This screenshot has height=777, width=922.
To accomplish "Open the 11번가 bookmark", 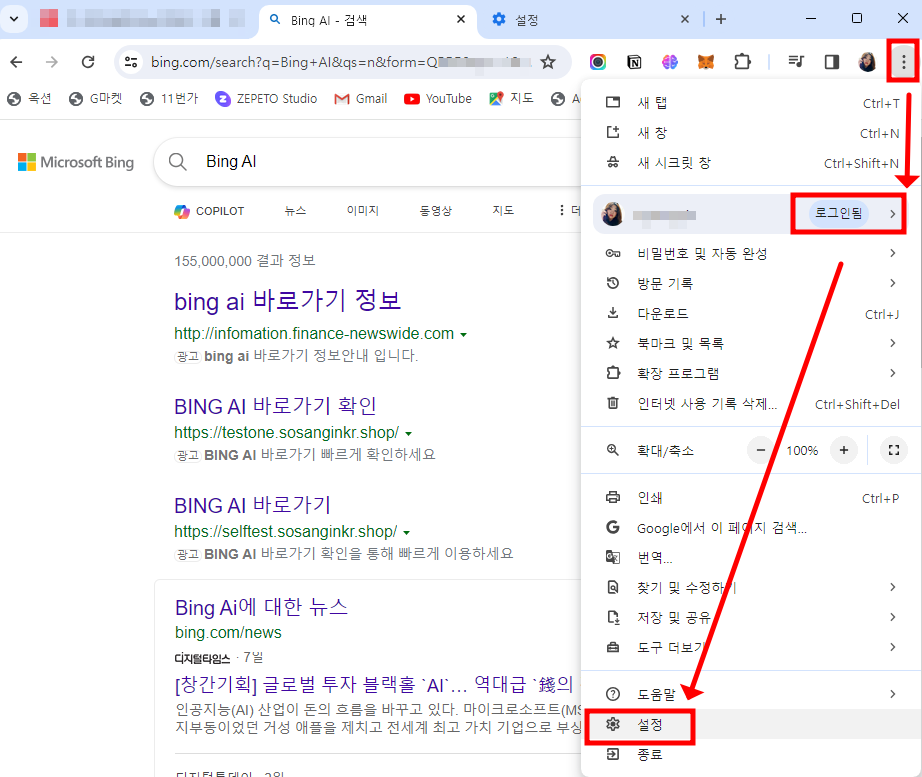I will click(169, 98).
